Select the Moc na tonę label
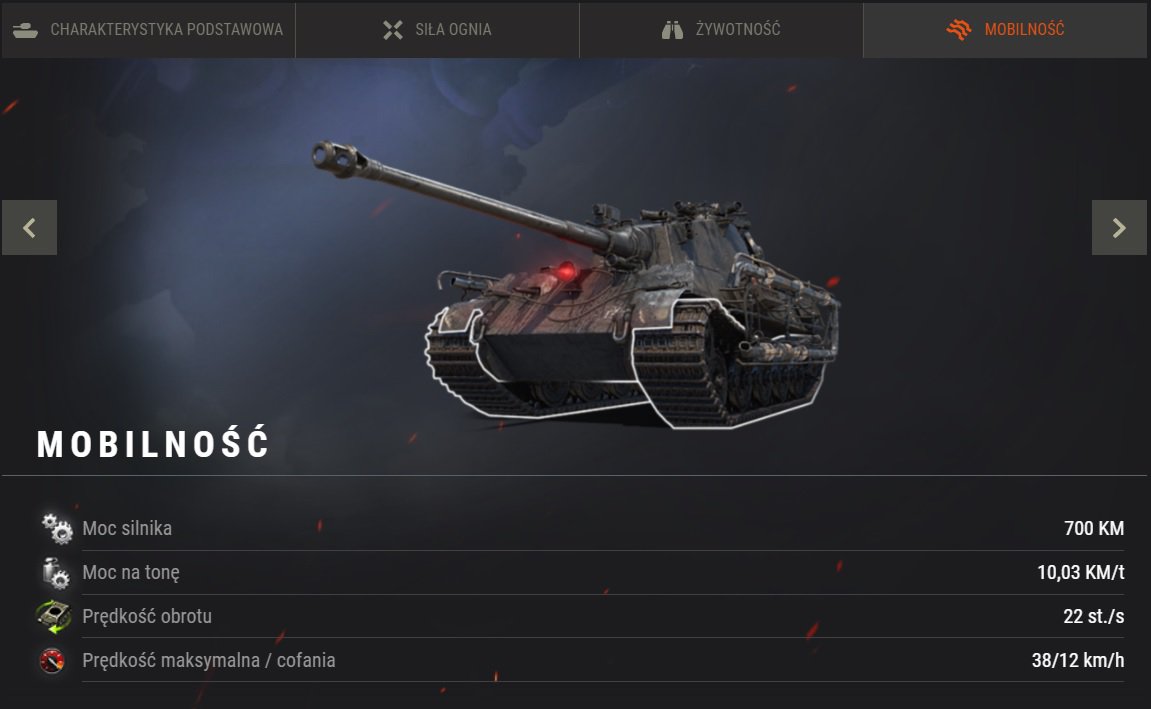Viewport: 1151px width, 709px height. coord(131,572)
